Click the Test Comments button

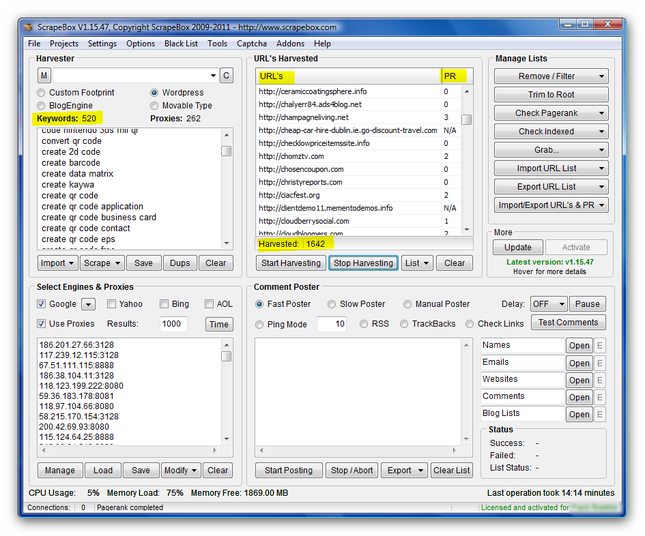(568, 323)
